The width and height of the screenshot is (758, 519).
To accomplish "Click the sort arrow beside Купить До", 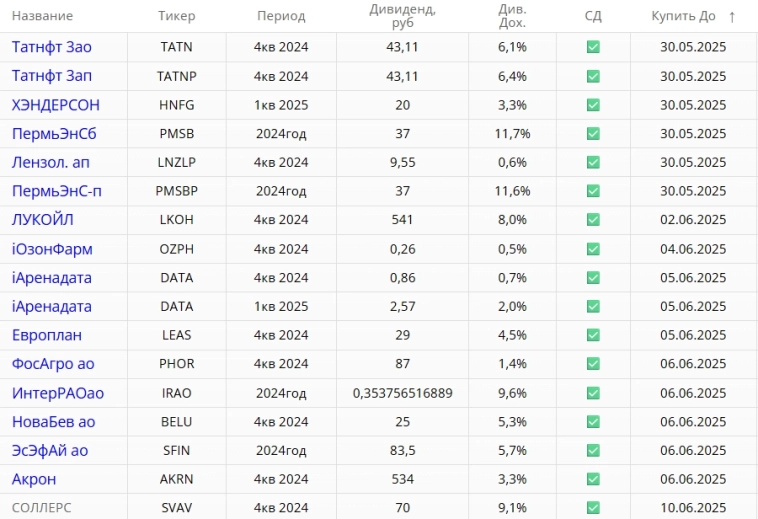I will [x=732, y=16].
